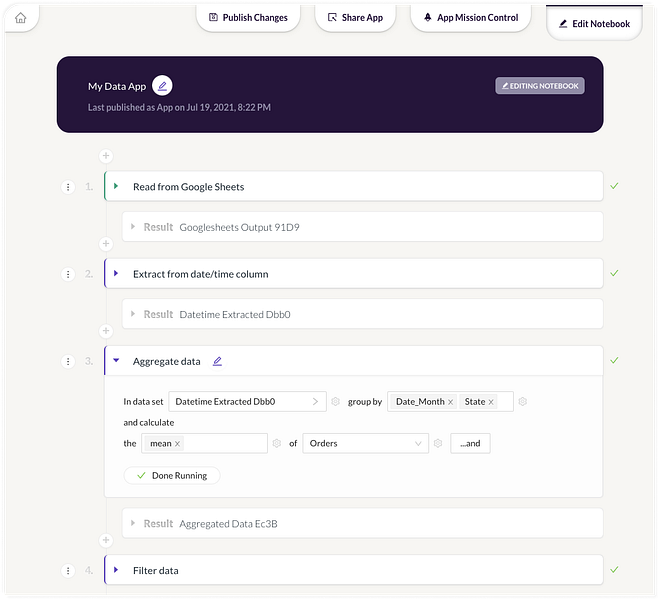This screenshot has width=659, height=600.
Task: Rename the Aggregate data step
Action: 217,361
